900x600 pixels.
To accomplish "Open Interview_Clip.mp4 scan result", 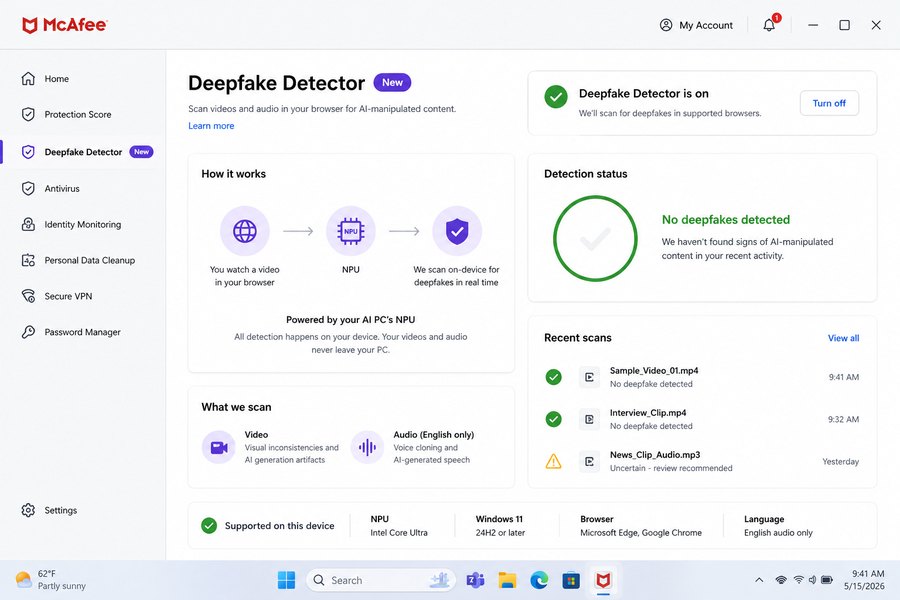I will coord(702,419).
